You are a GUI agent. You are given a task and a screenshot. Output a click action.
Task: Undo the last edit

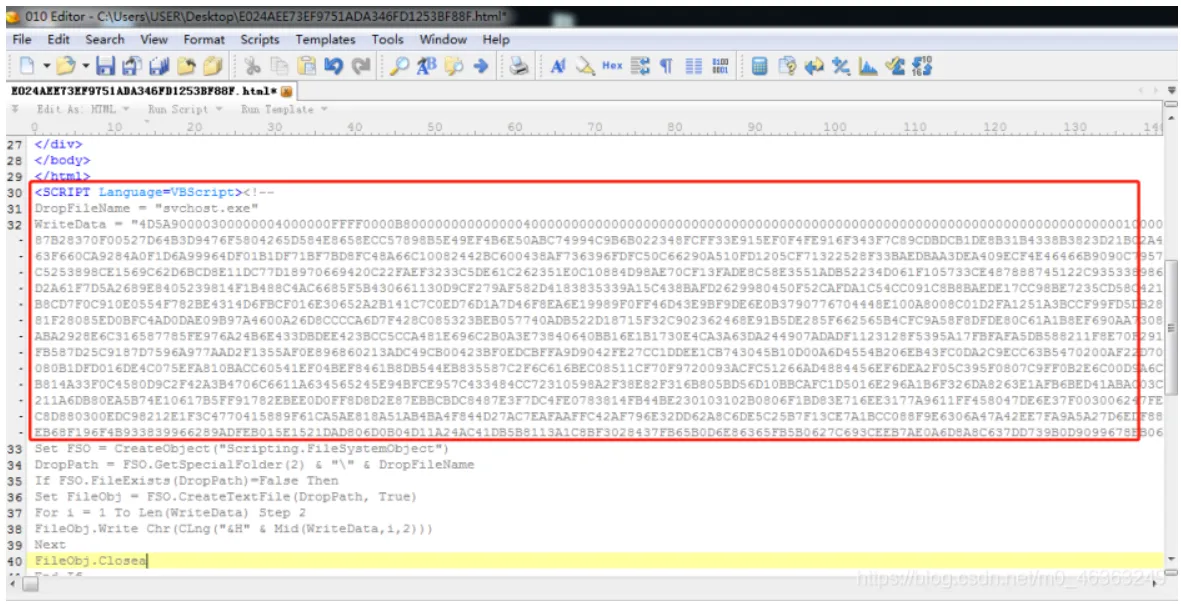click(334, 66)
